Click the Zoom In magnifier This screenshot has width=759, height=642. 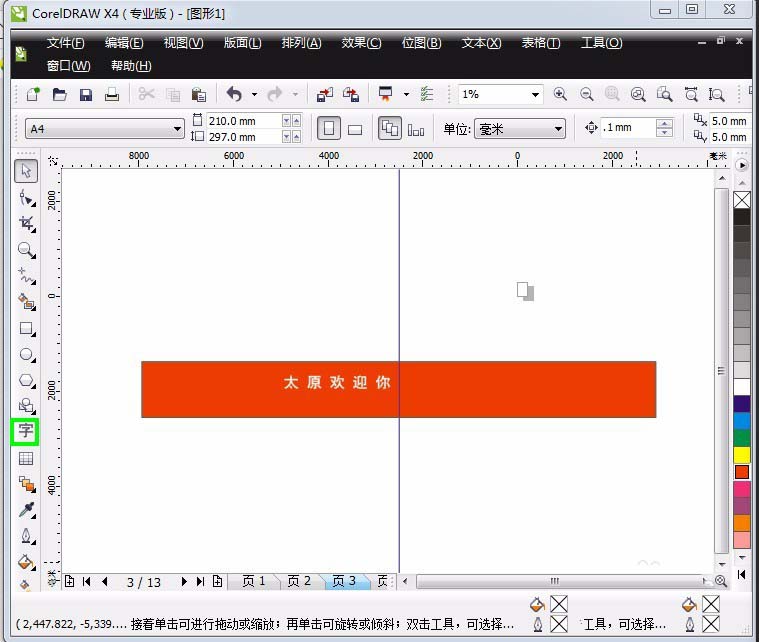coord(560,94)
